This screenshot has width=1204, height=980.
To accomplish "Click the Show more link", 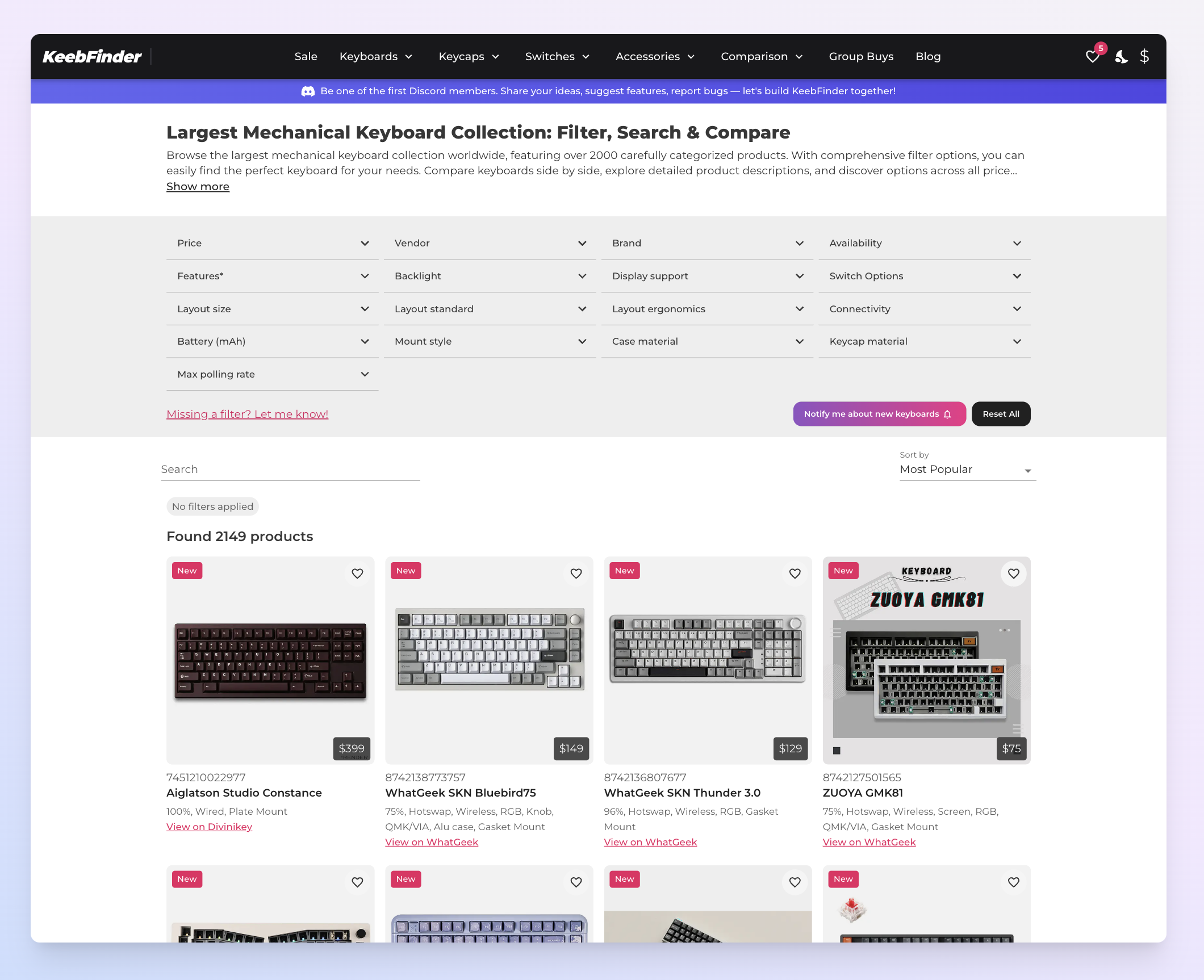I will [198, 187].
